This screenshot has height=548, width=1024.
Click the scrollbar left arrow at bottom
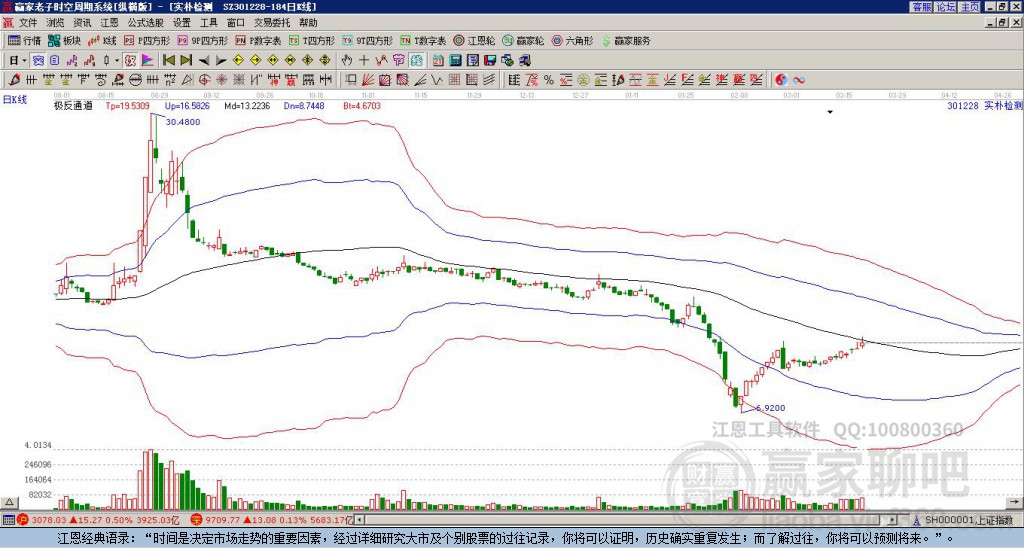pos(359,520)
